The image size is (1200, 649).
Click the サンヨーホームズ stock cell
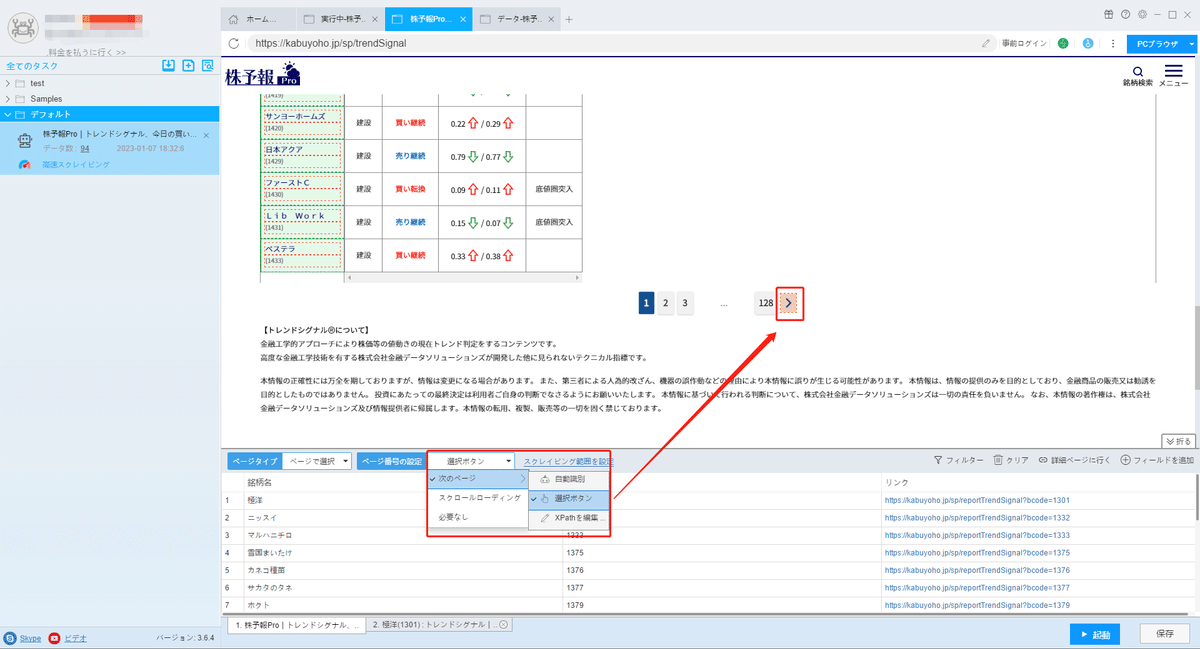coord(301,122)
